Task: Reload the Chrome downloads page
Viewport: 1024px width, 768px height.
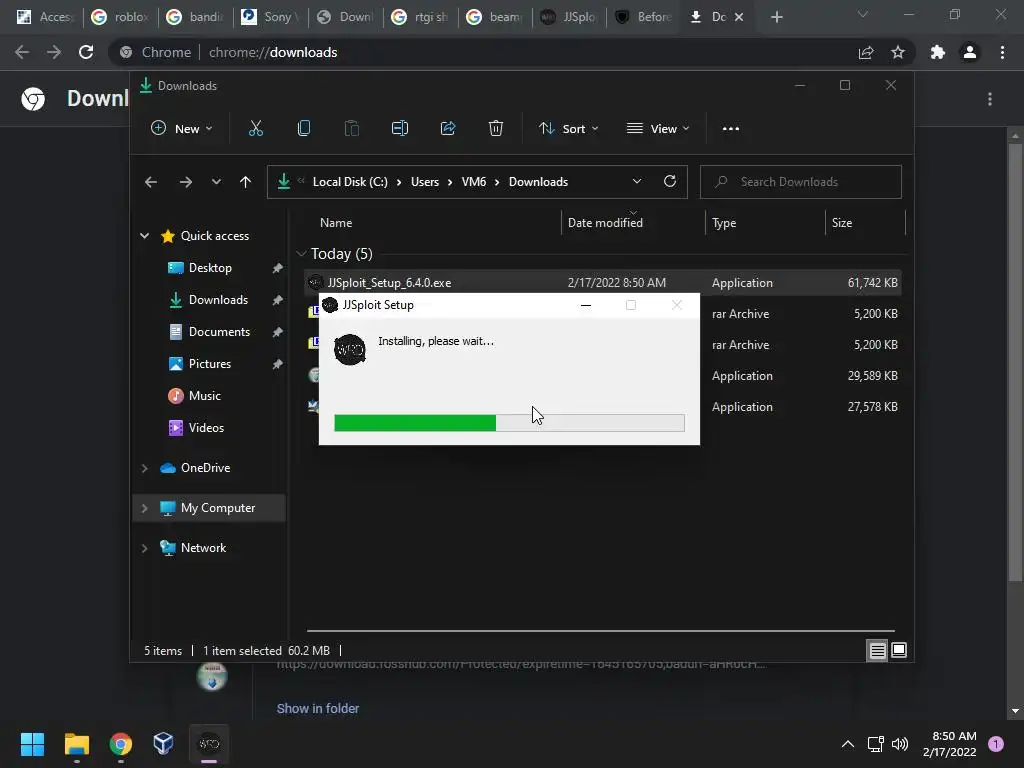Action: [86, 52]
